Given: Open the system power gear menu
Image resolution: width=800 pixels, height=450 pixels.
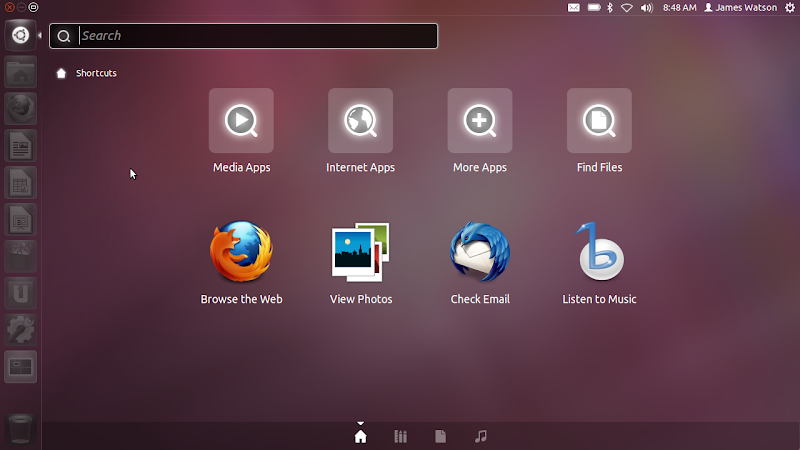Looking at the screenshot, I should tap(790, 7).
